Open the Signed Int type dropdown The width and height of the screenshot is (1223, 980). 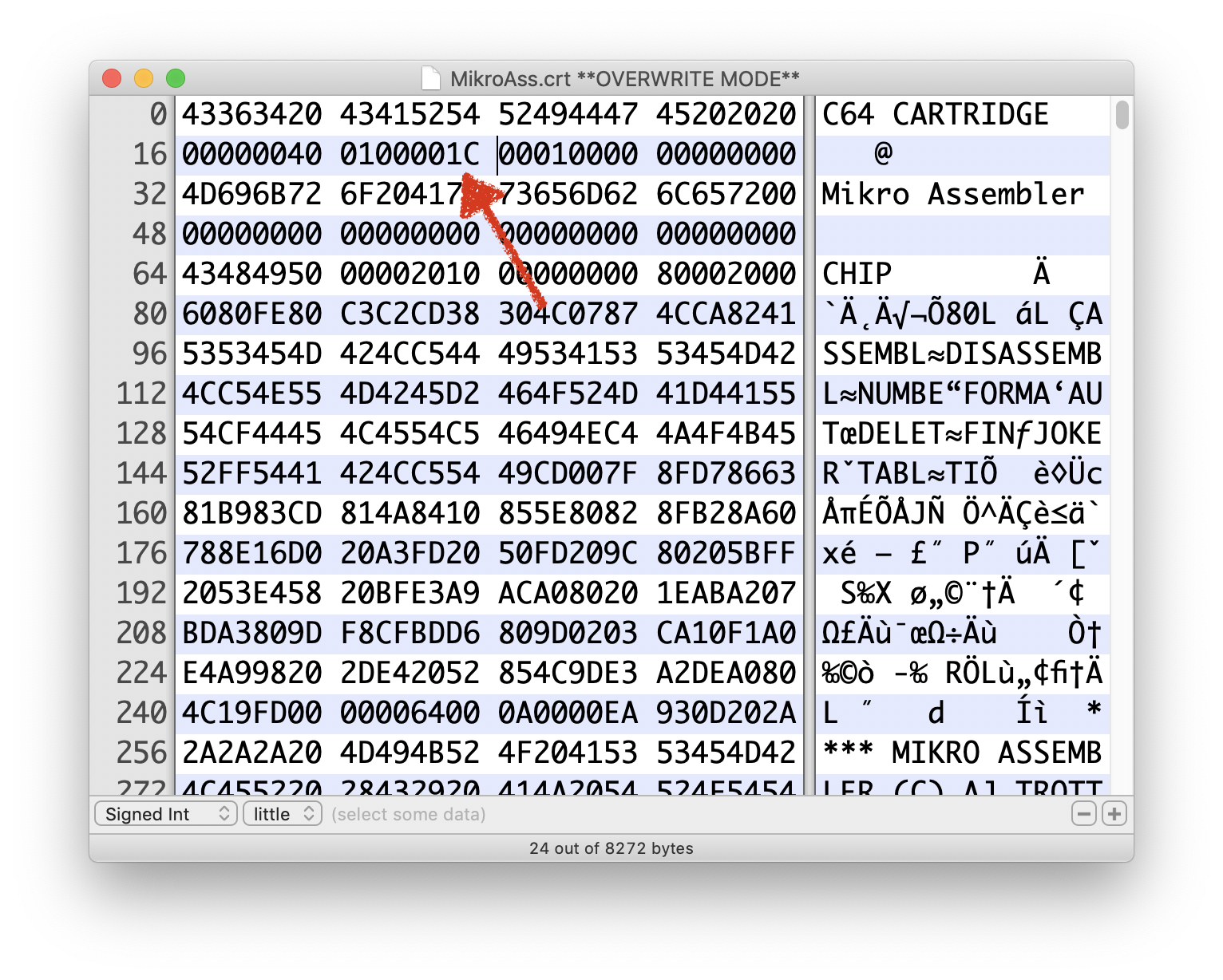coord(166,814)
